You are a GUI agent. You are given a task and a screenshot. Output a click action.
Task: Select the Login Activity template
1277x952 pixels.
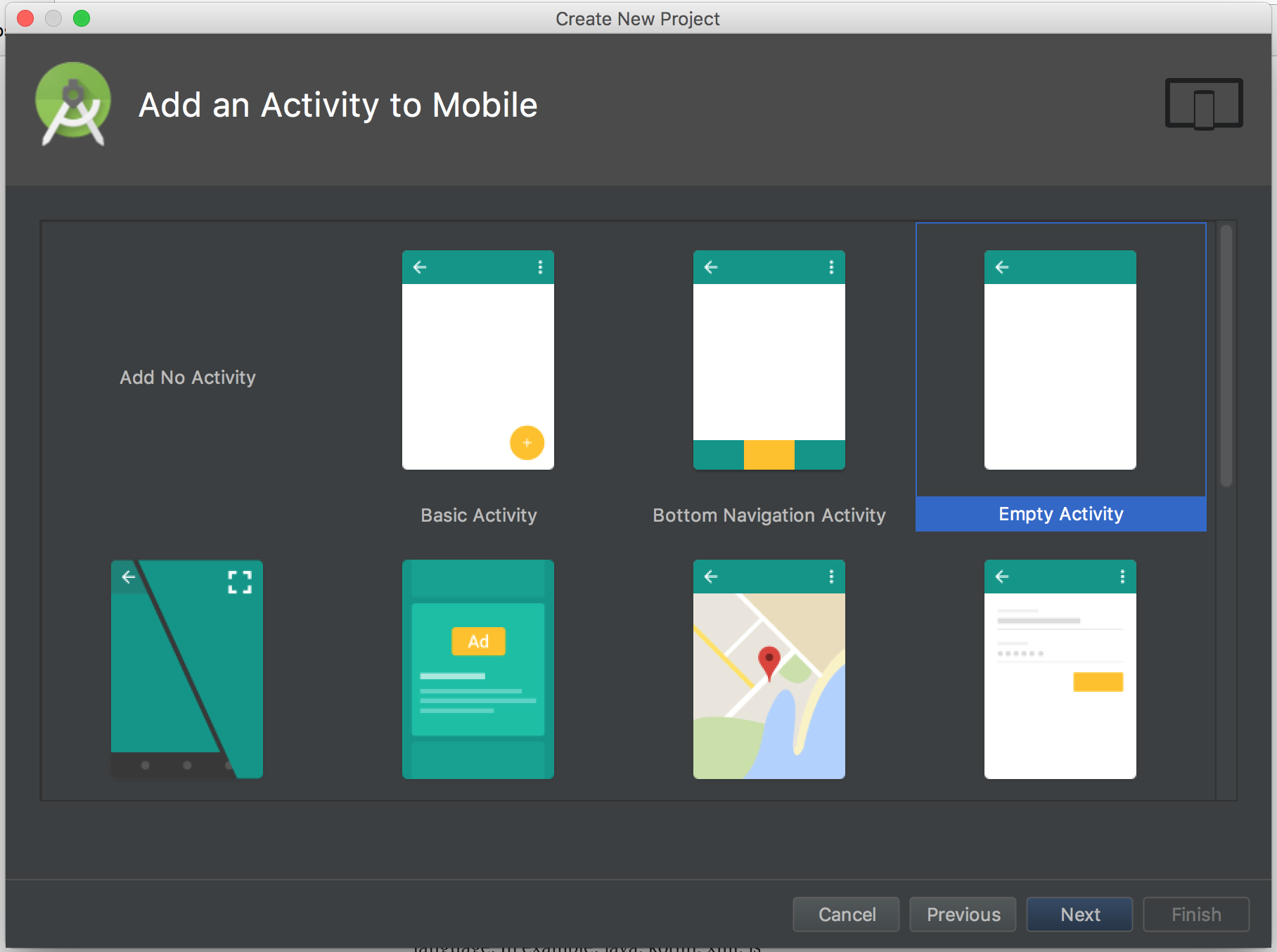point(1060,668)
